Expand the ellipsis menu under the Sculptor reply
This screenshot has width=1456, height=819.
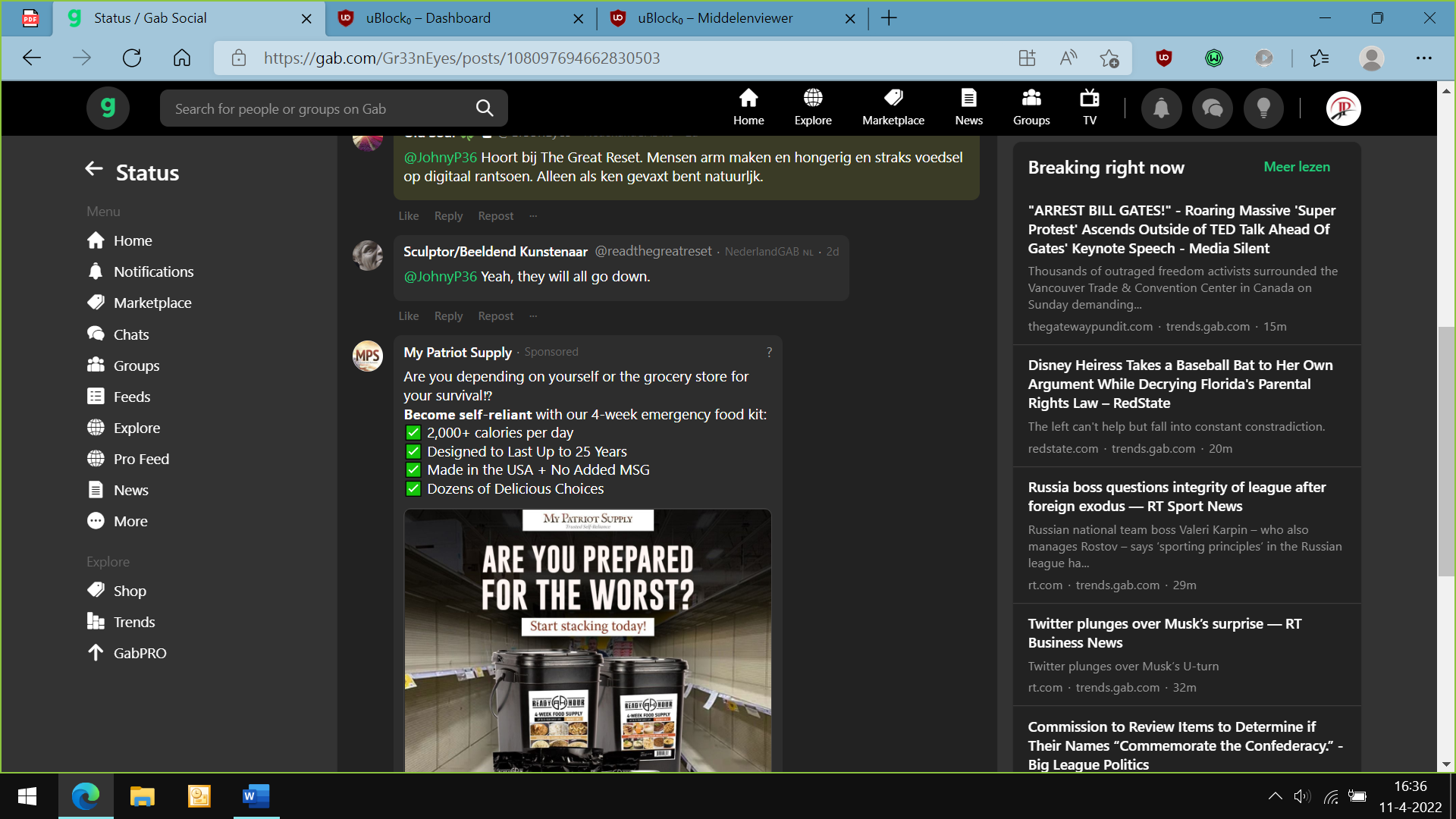pyautogui.click(x=533, y=315)
